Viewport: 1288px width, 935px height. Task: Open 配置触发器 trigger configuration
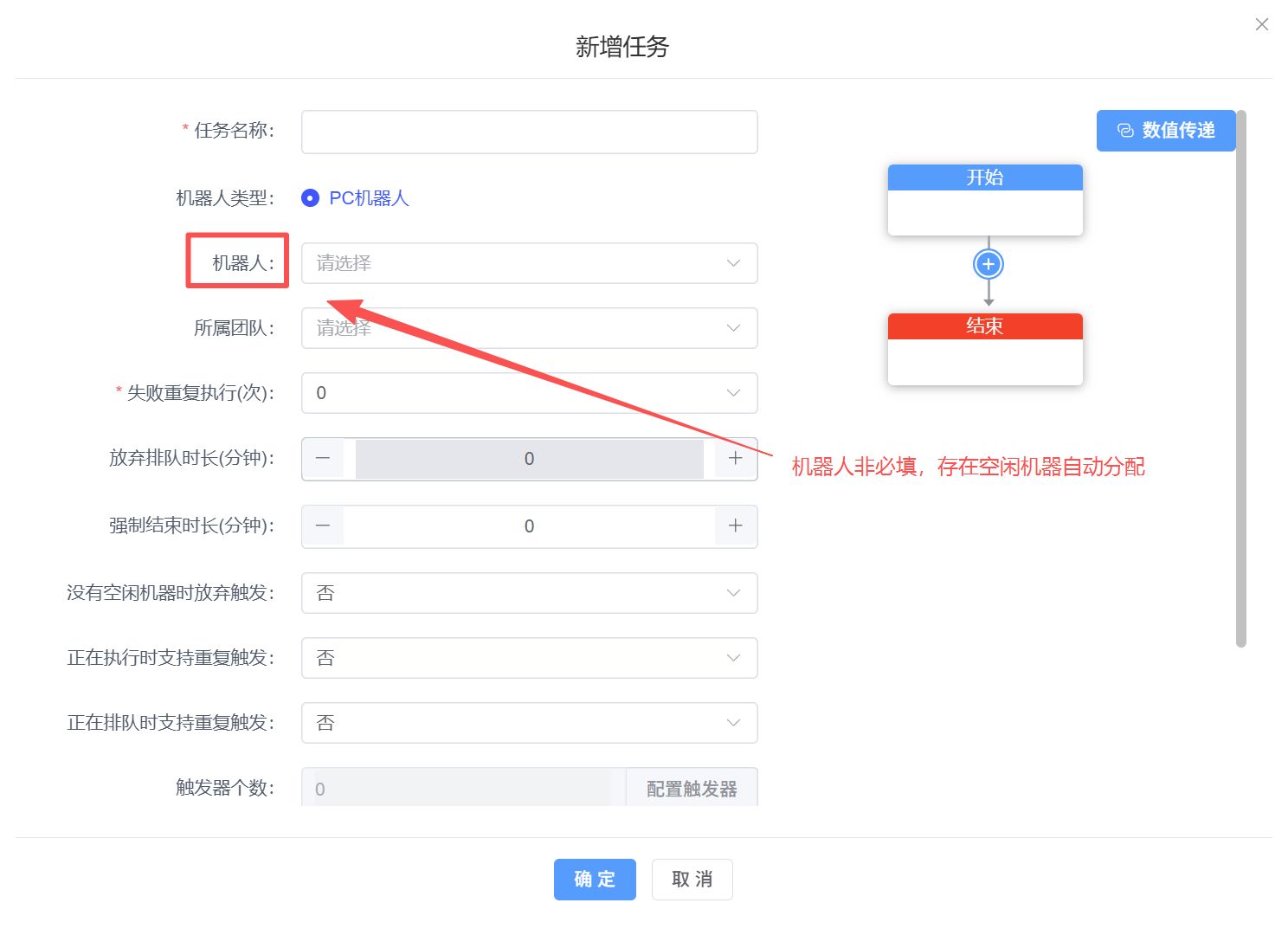coord(691,788)
